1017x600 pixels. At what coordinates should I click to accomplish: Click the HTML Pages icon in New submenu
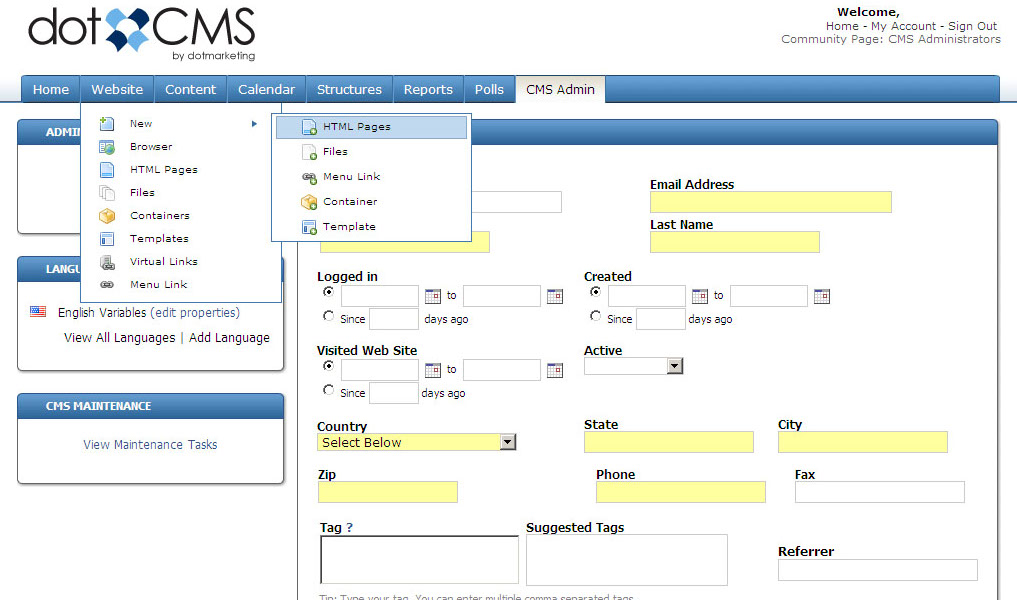(309, 127)
